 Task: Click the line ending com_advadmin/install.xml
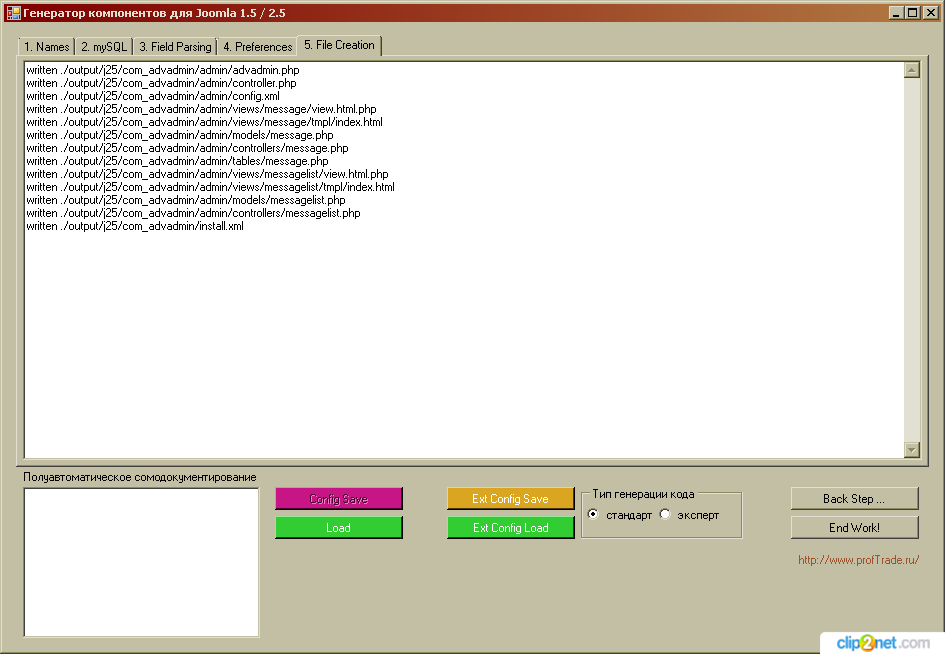(135, 226)
